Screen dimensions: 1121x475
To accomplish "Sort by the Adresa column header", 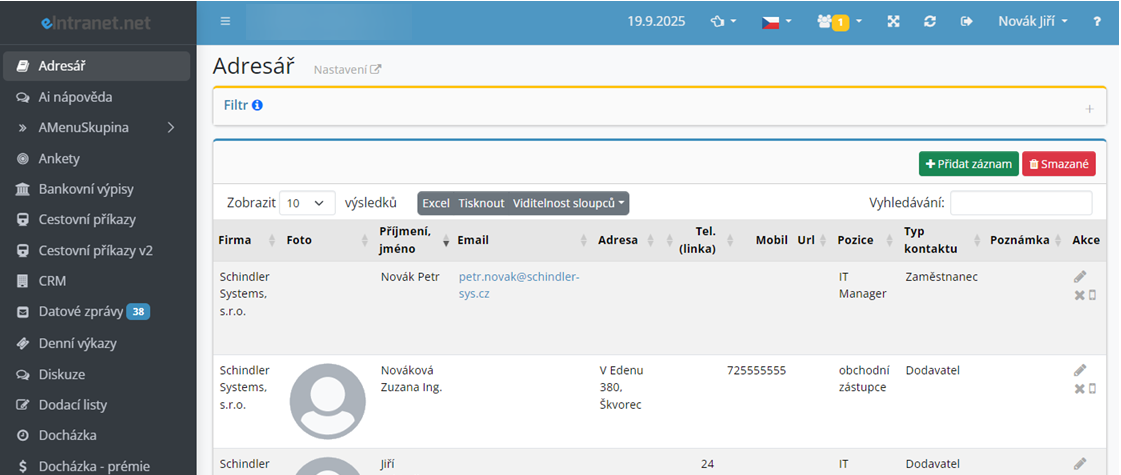I will 626,240.
